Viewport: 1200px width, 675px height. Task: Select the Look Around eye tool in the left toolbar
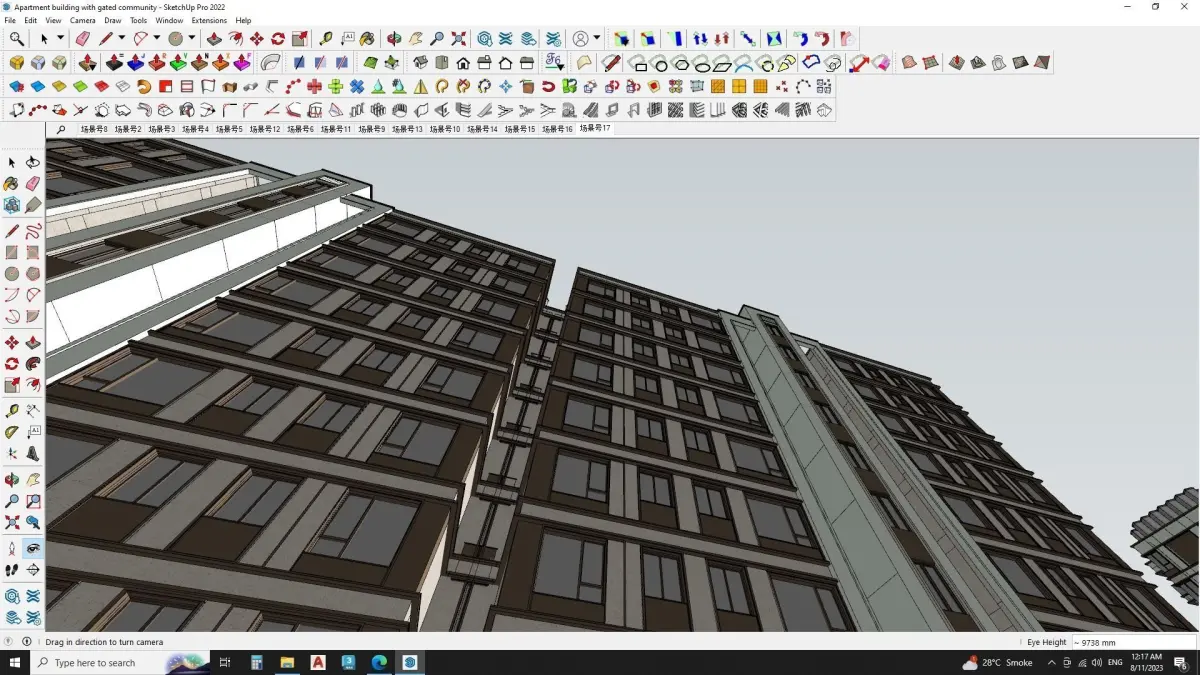(33, 549)
